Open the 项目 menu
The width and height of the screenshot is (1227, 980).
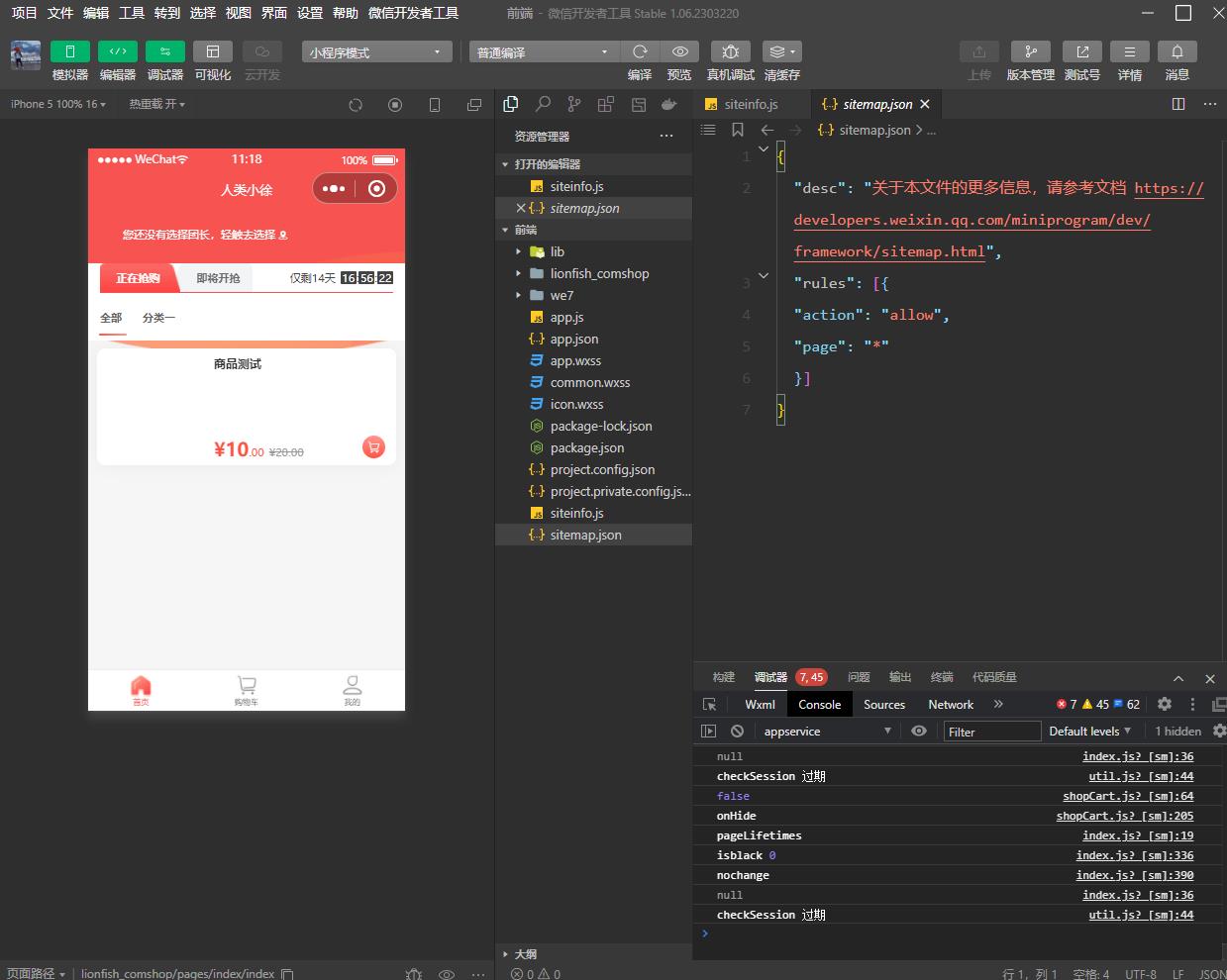pyautogui.click(x=24, y=13)
